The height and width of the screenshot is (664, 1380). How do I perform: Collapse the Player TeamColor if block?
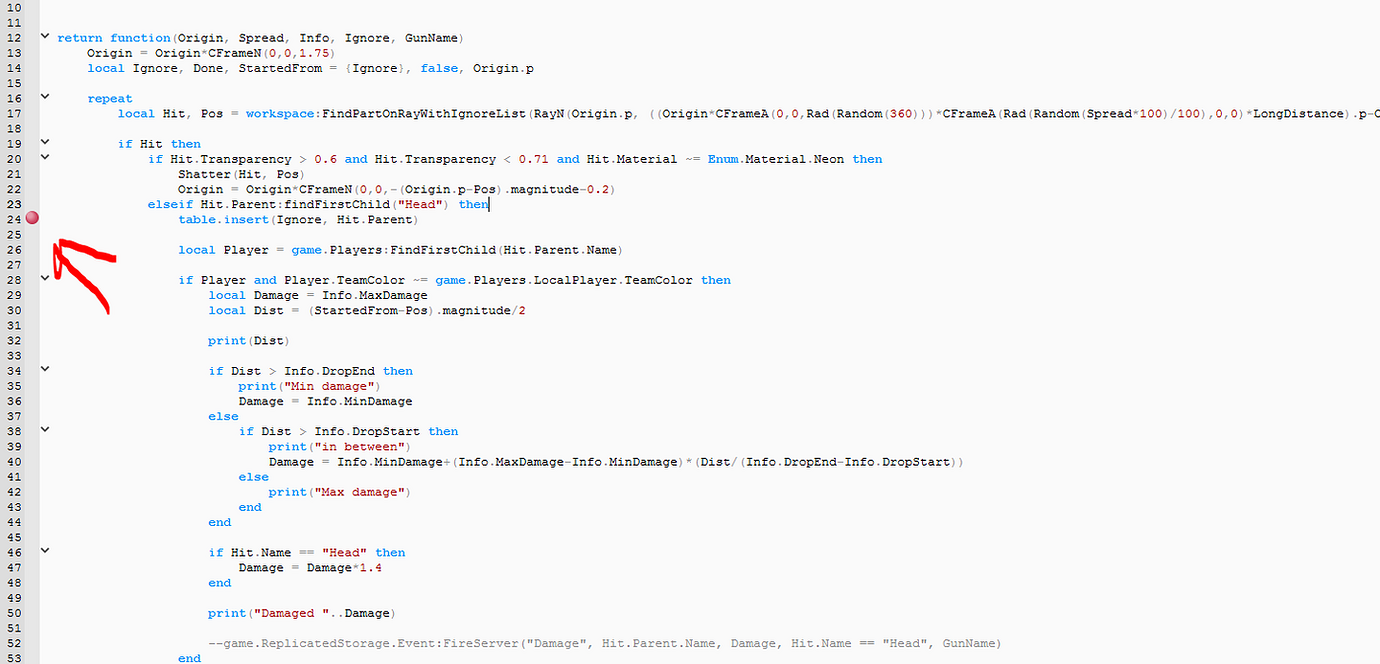[44, 280]
